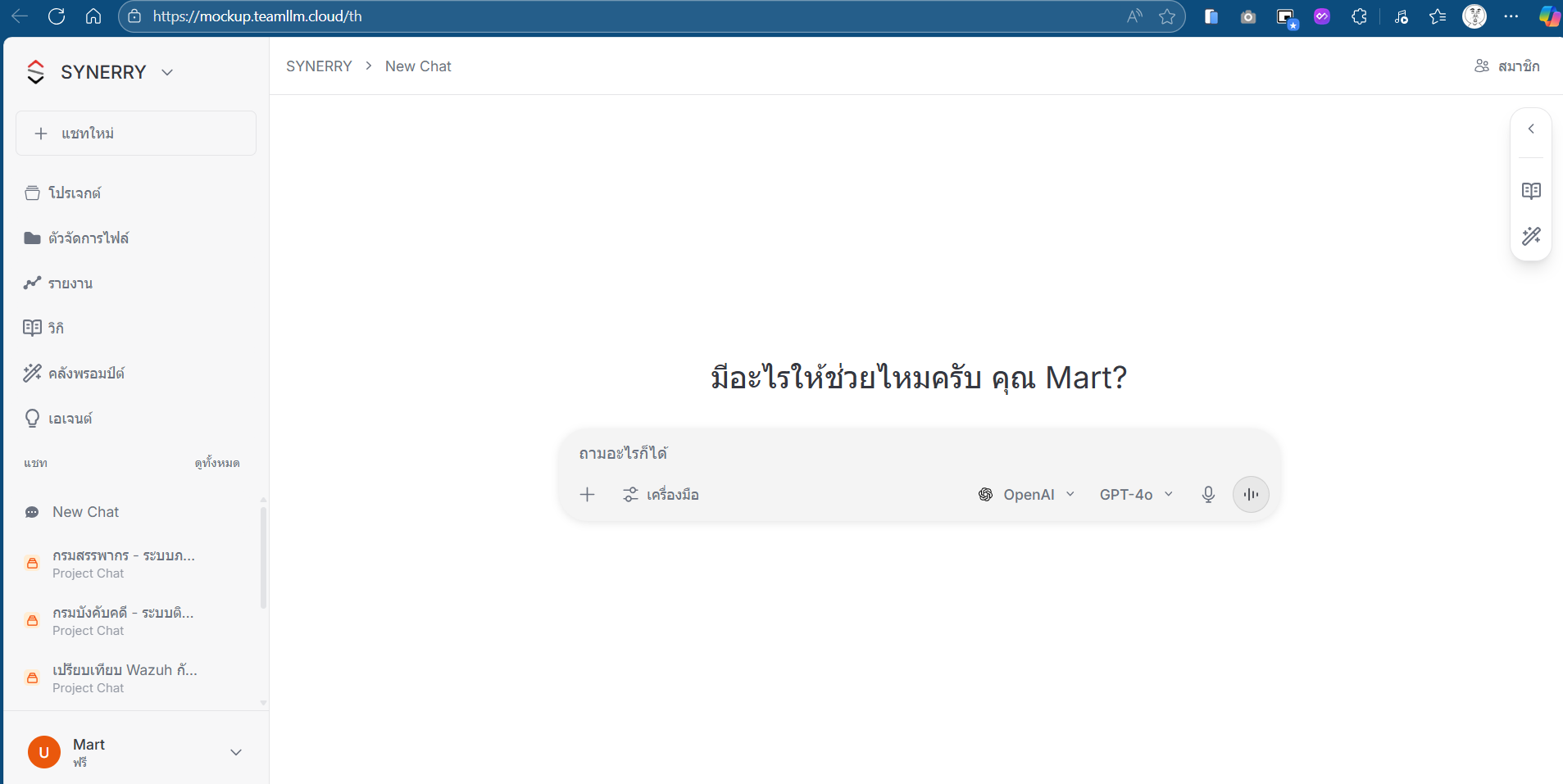Open browser extensions puzzle icon
Screen dimensions: 1563x784
coord(1359,16)
